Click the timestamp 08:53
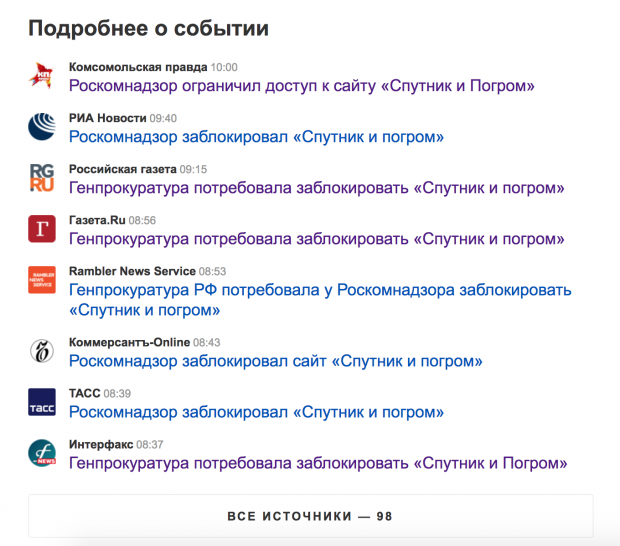This screenshot has width=620, height=546. click(x=212, y=272)
